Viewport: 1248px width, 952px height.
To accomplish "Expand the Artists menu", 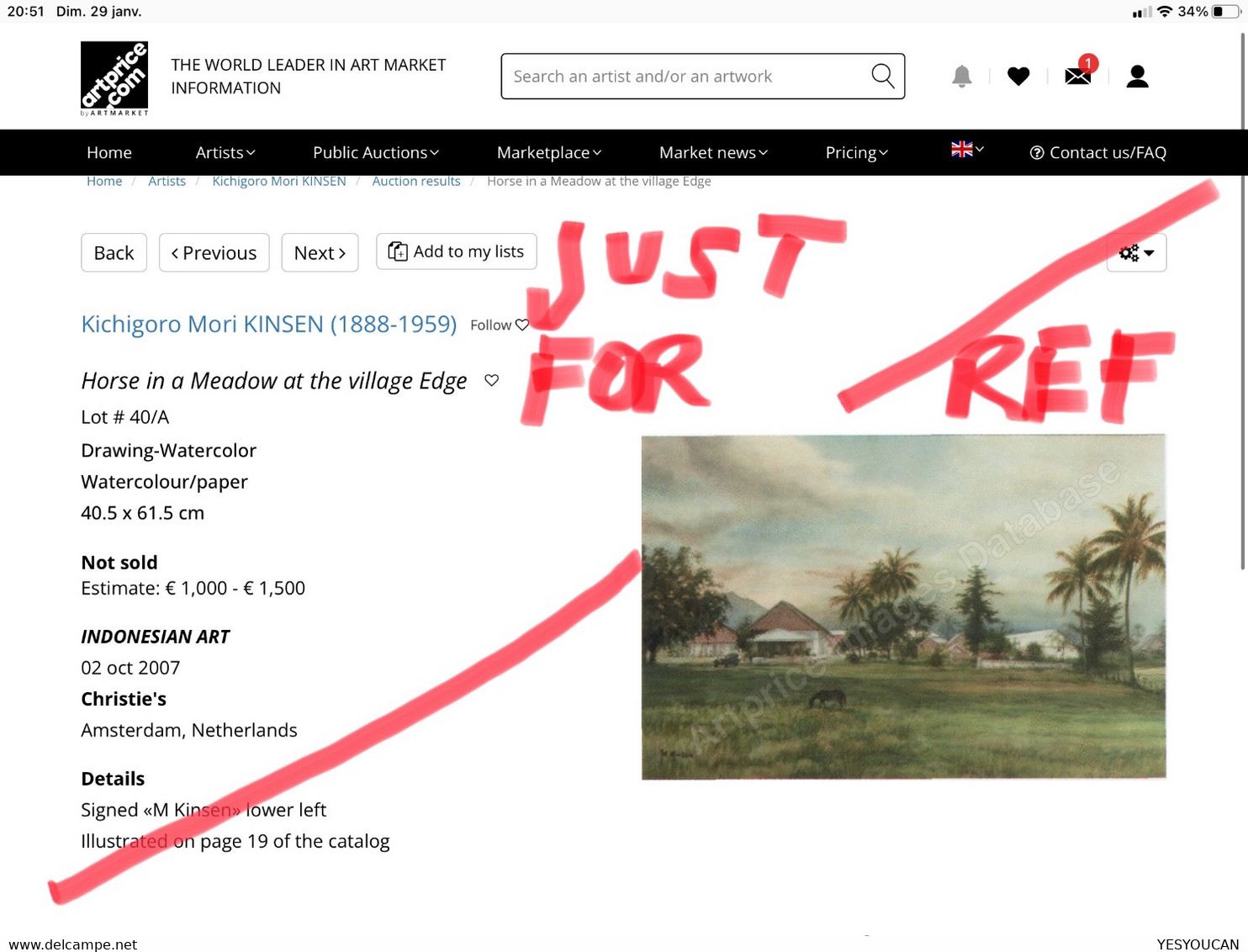I will tap(225, 152).
